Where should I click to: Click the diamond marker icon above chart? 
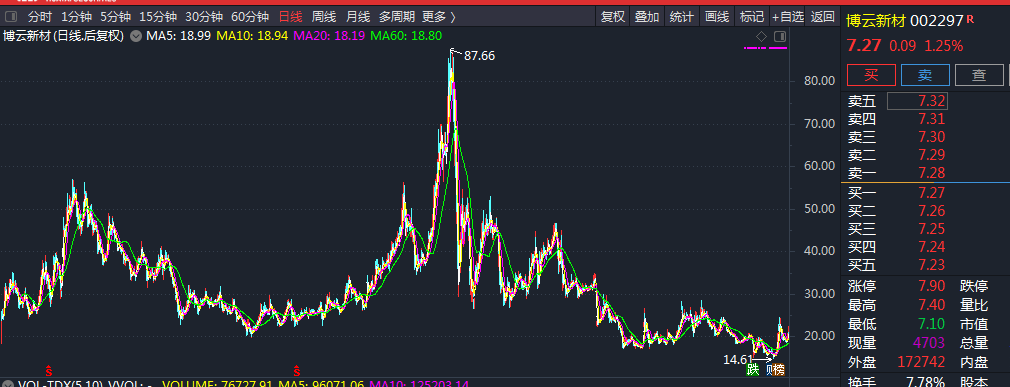(761, 36)
